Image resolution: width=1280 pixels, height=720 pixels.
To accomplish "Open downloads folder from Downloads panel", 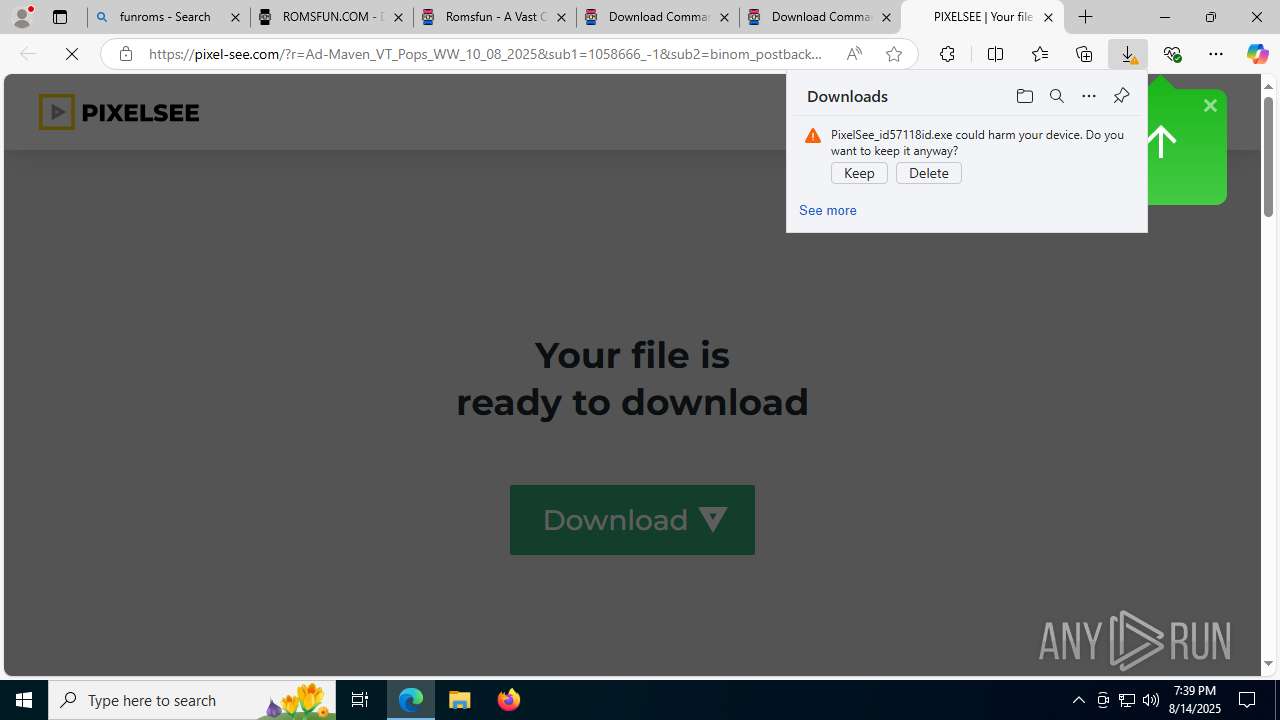I will pyautogui.click(x=1024, y=96).
